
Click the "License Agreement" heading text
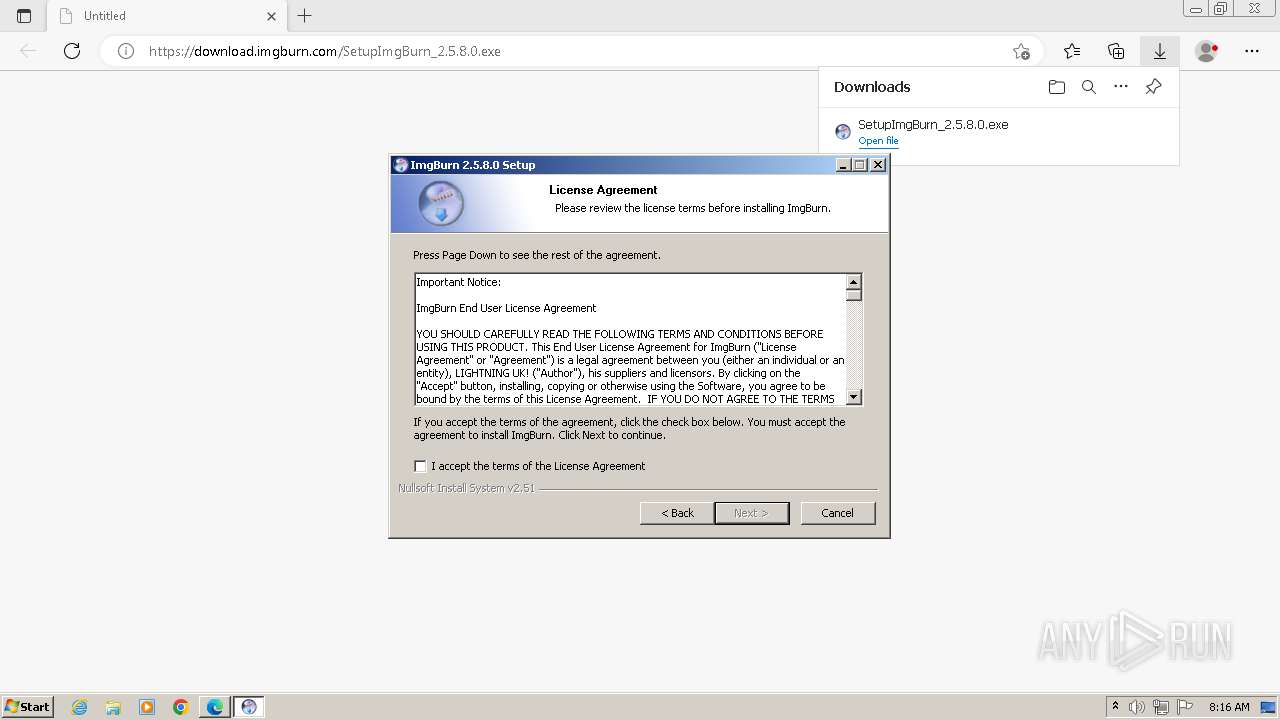point(603,190)
